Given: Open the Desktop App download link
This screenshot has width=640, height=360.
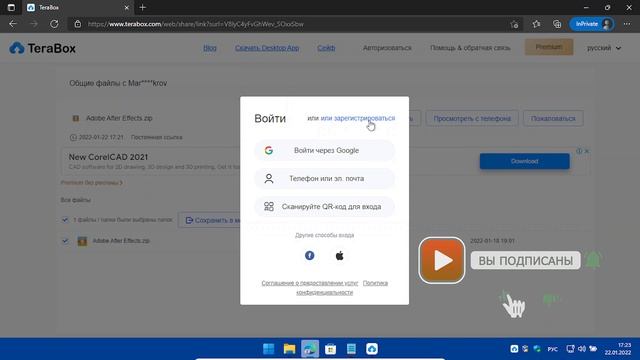Looking at the screenshot, I should pos(267,48).
